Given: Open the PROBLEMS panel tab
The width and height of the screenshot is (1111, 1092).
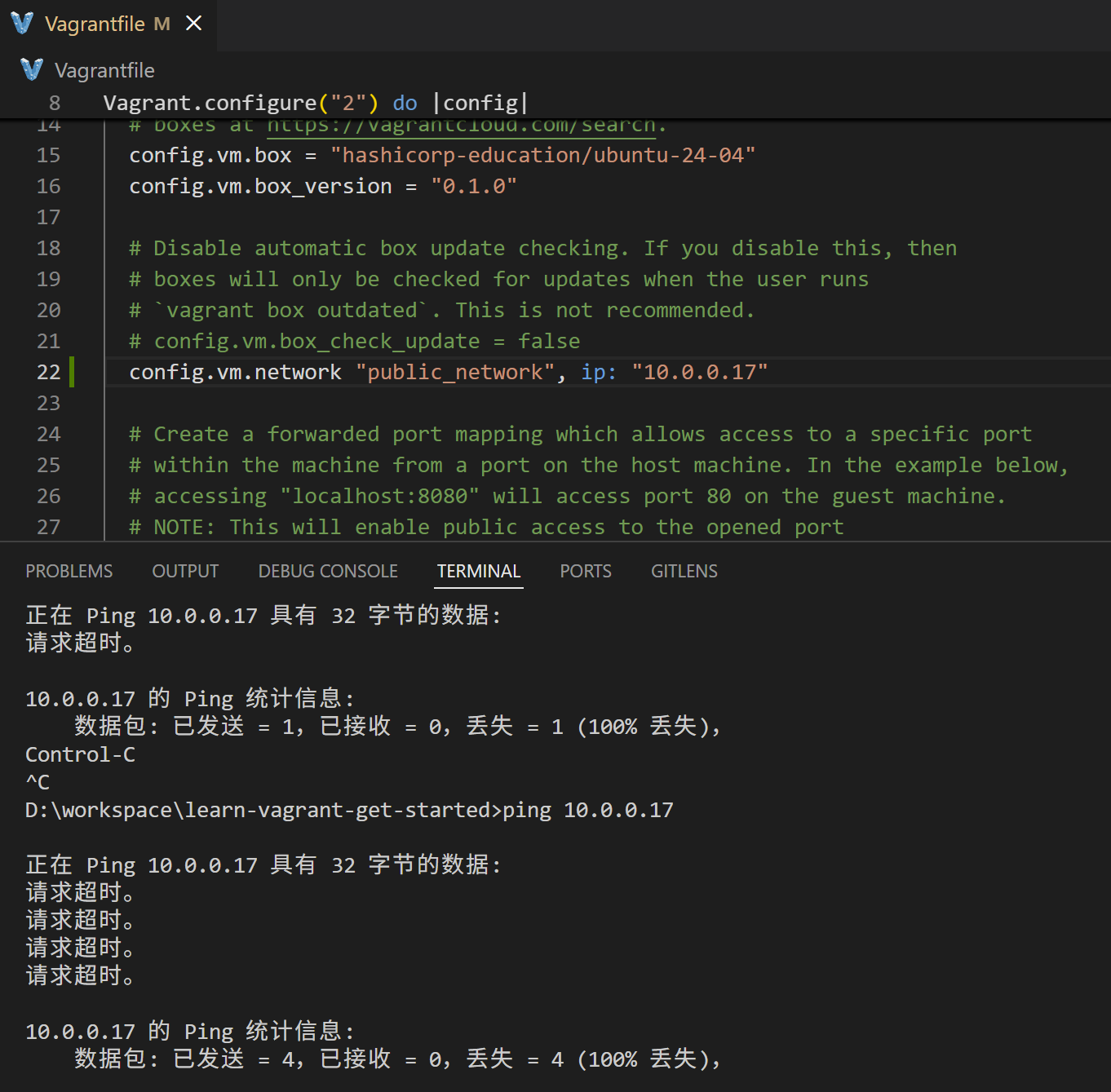Looking at the screenshot, I should [x=69, y=571].
